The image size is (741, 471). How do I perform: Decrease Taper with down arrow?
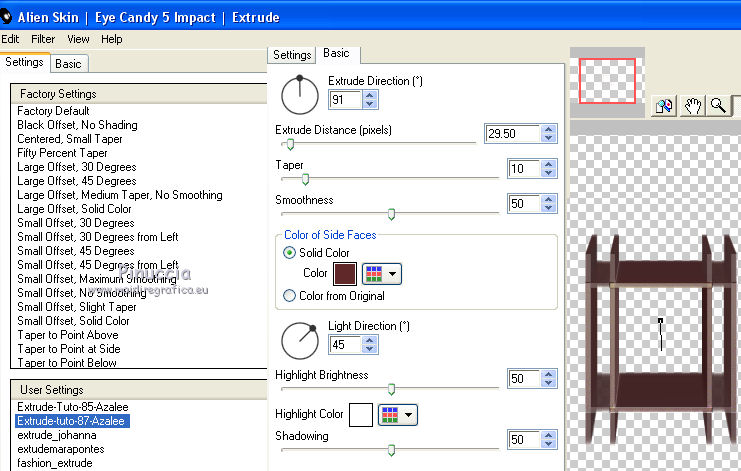click(x=548, y=173)
